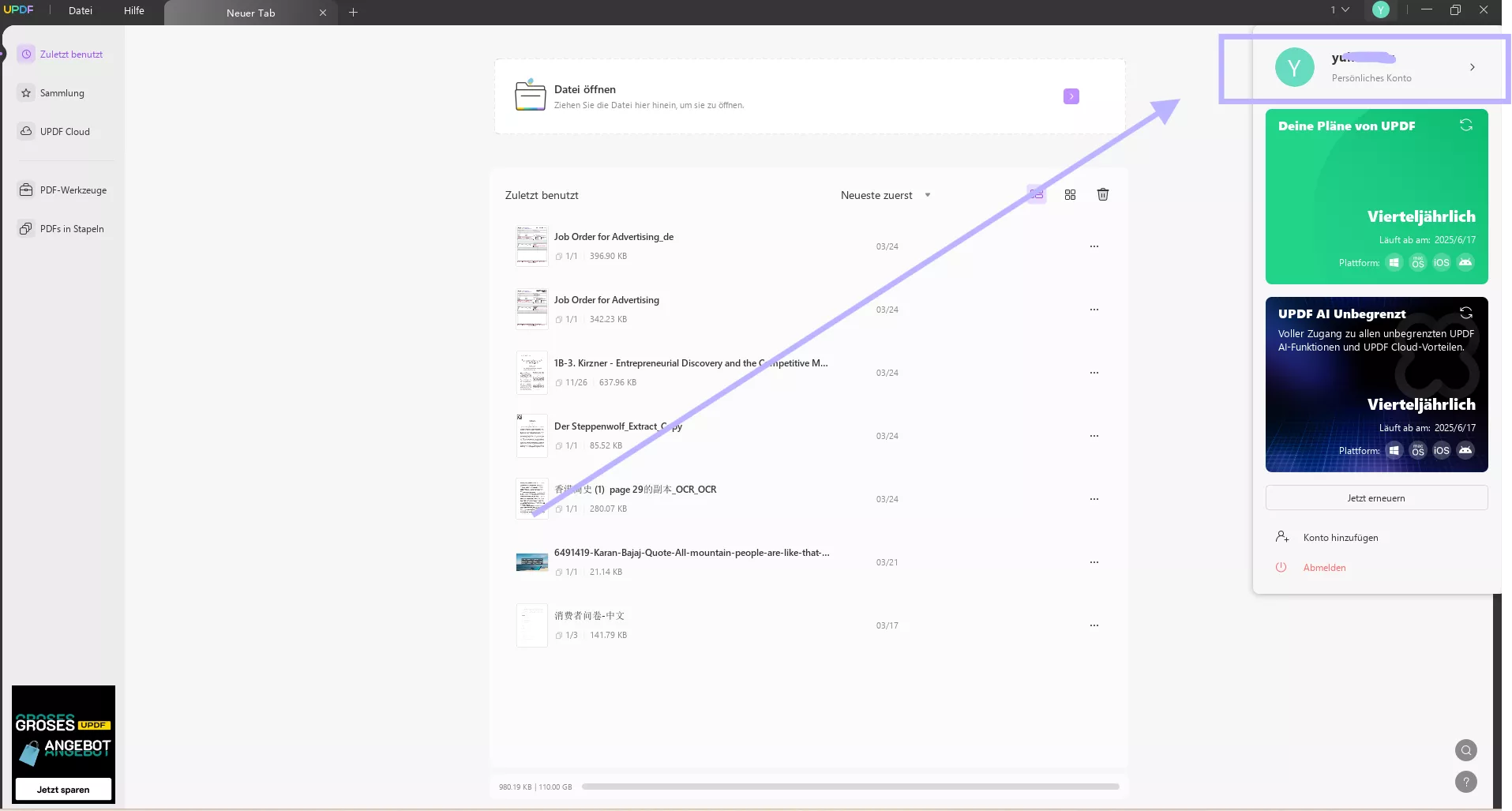Refresh the UPDF AI Unbegrenzt card
The image size is (1512, 811).
click(x=1466, y=313)
